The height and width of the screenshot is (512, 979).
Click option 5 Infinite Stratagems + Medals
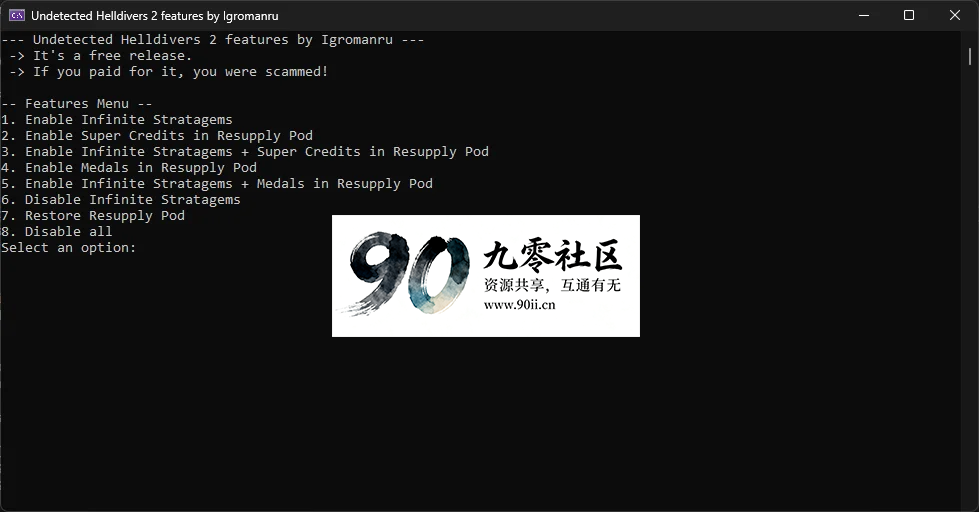click(217, 184)
